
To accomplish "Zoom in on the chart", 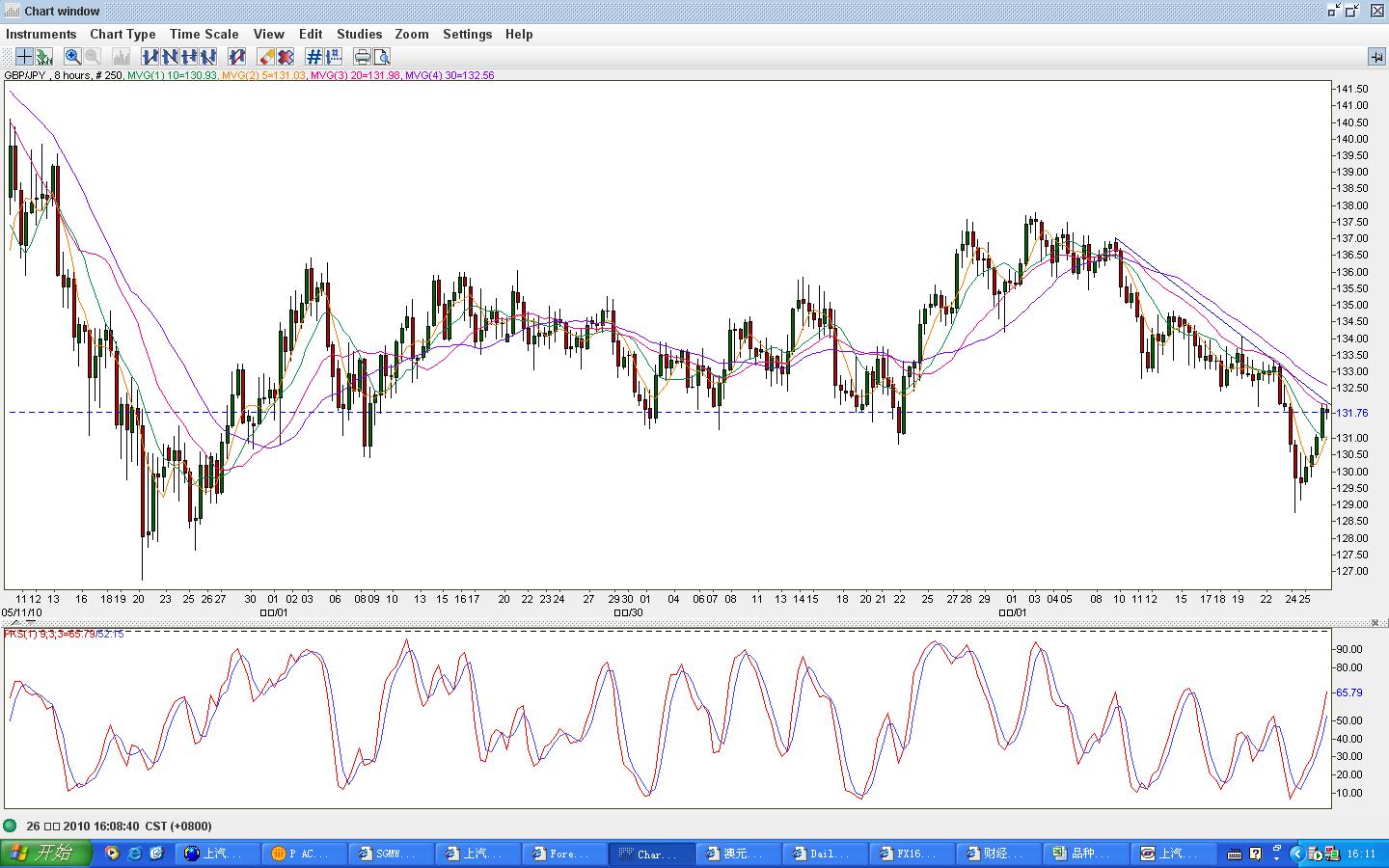I will pyautogui.click(x=72, y=57).
